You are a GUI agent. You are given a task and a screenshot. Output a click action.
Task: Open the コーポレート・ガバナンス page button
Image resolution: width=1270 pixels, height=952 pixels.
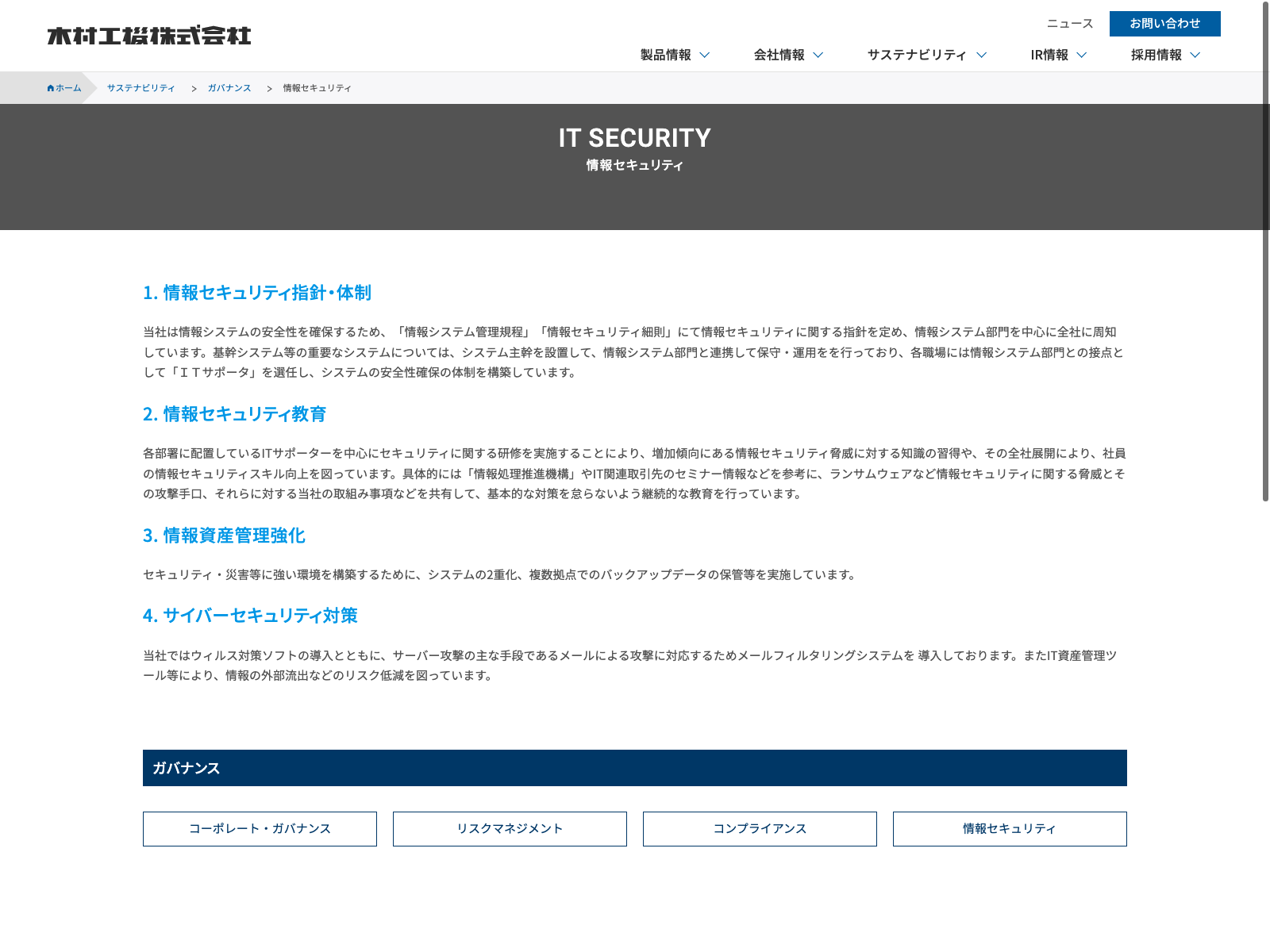[260, 829]
